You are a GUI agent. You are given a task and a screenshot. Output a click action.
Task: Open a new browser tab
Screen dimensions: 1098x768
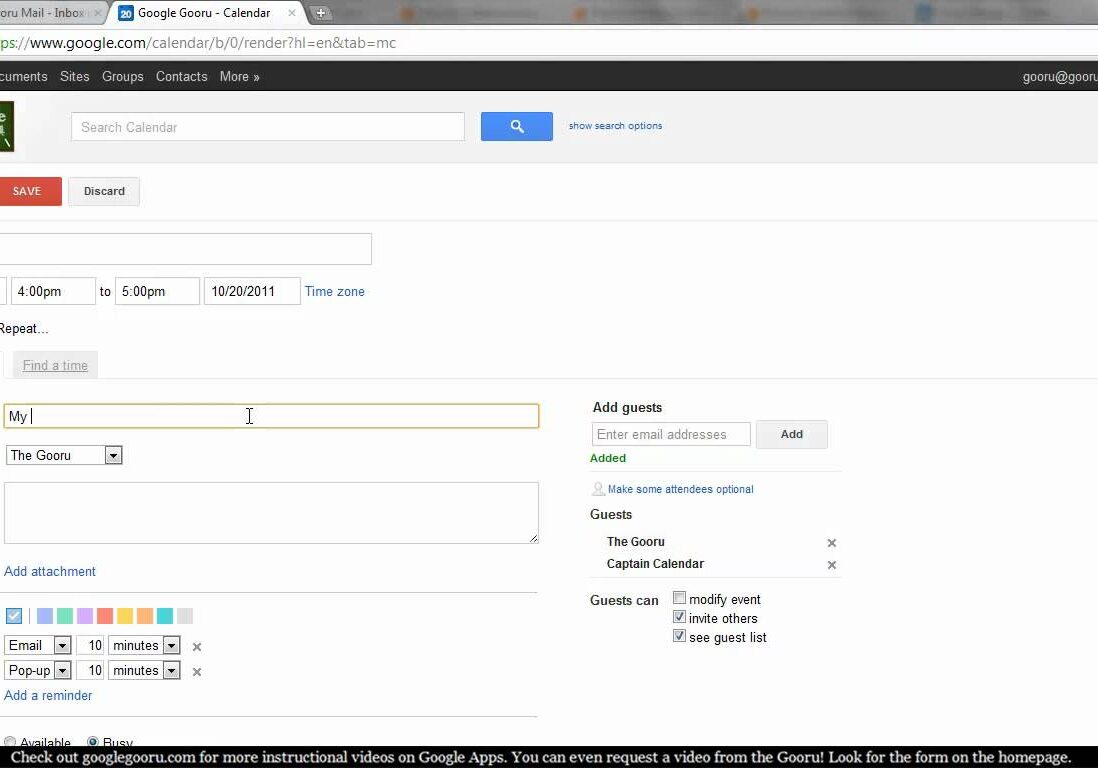321,13
